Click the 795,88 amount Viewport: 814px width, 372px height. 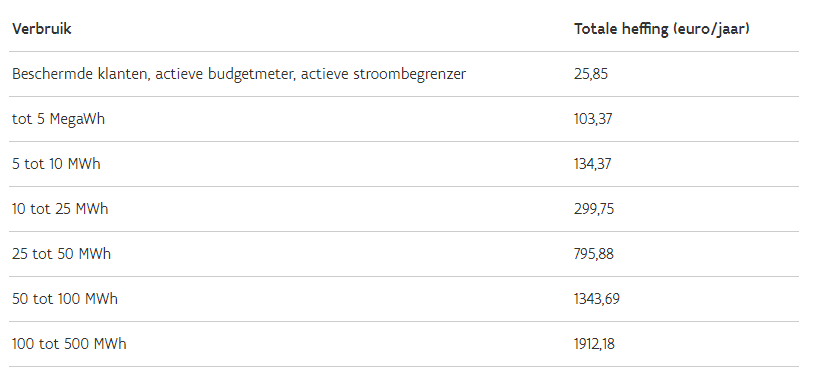point(593,254)
